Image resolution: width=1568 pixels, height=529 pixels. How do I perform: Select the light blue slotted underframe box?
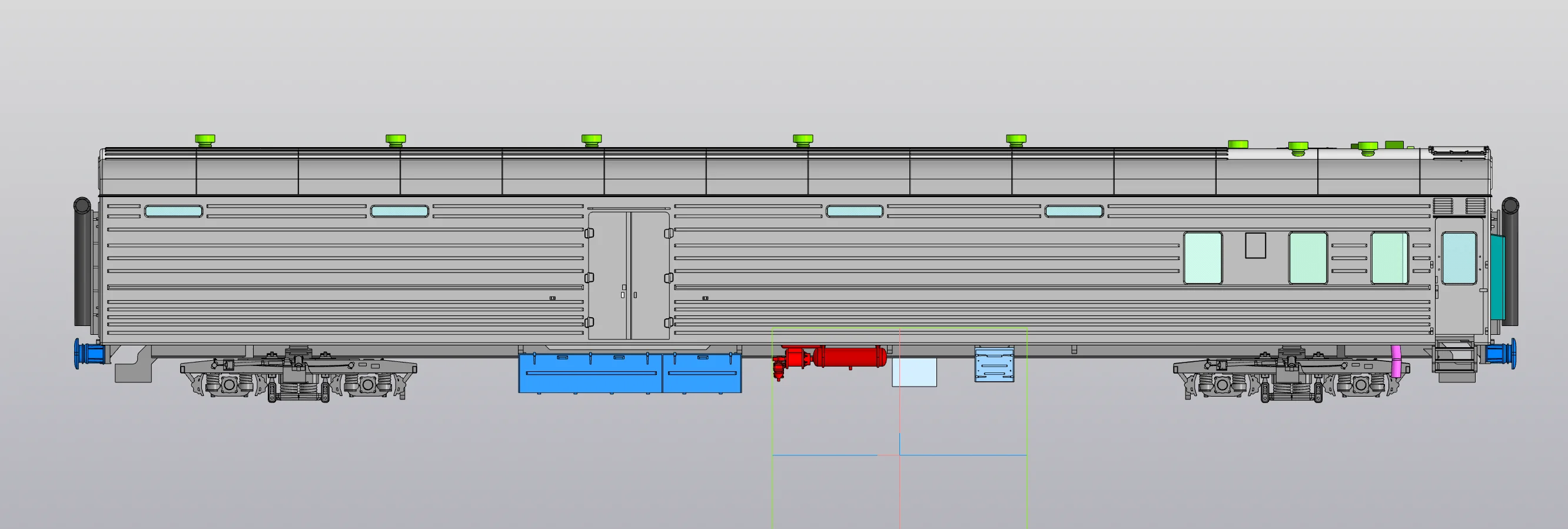point(994,364)
